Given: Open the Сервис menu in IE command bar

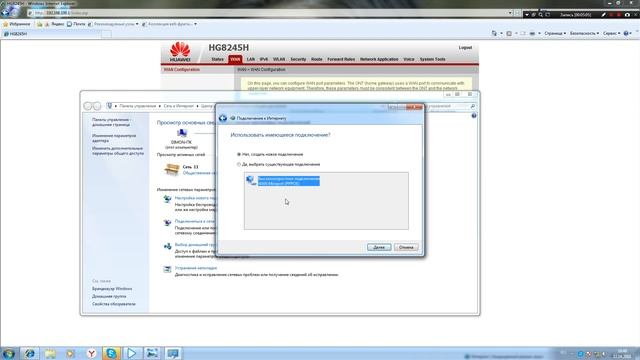Looking at the screenshot, I should (612, 33).
